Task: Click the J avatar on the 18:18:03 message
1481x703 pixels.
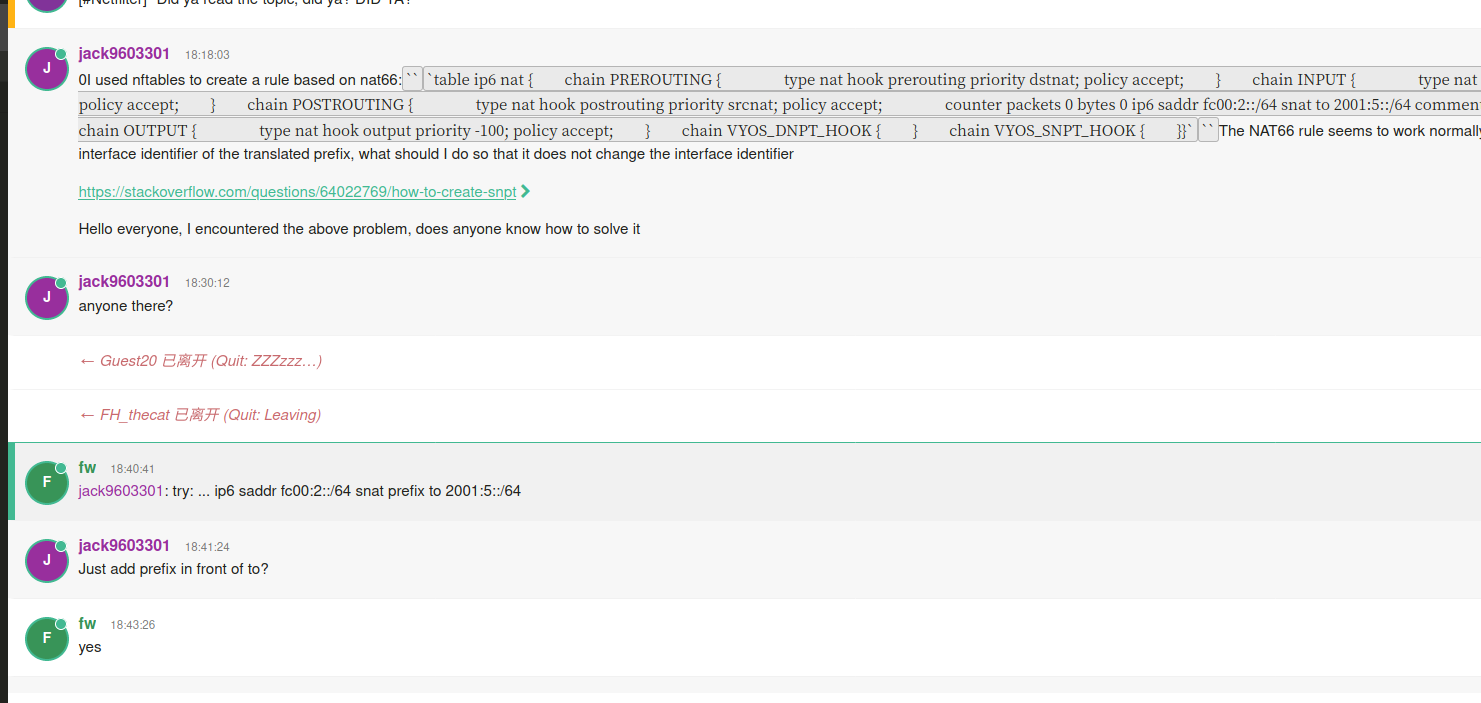Action: point(46,68)
